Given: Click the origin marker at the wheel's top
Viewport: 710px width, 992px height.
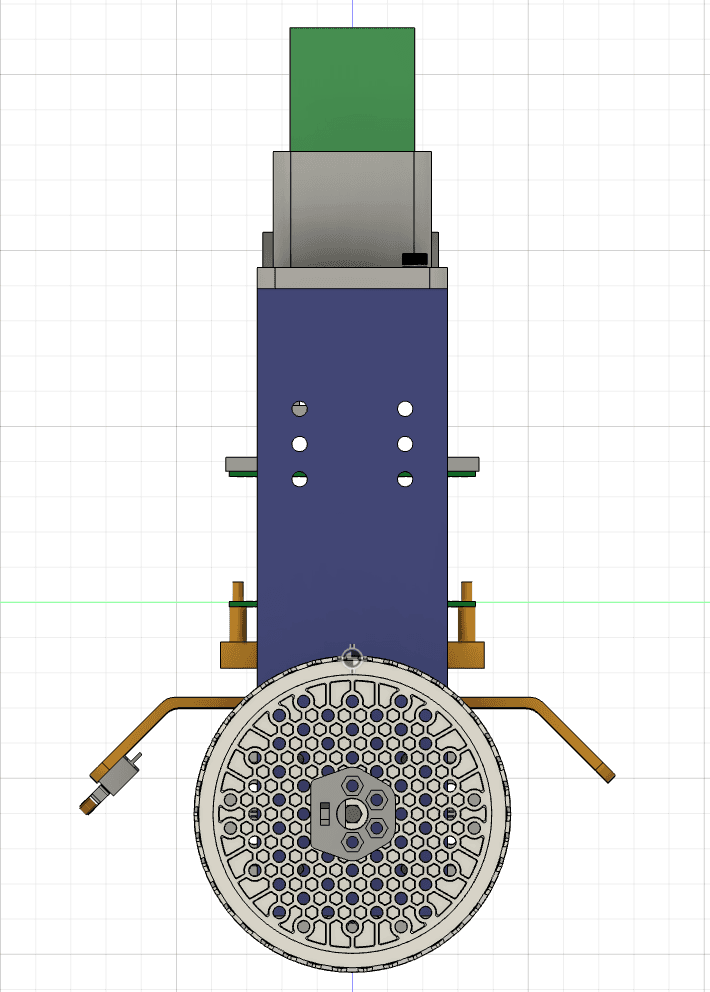Looking at the screenshot, I should coord(352,658).
